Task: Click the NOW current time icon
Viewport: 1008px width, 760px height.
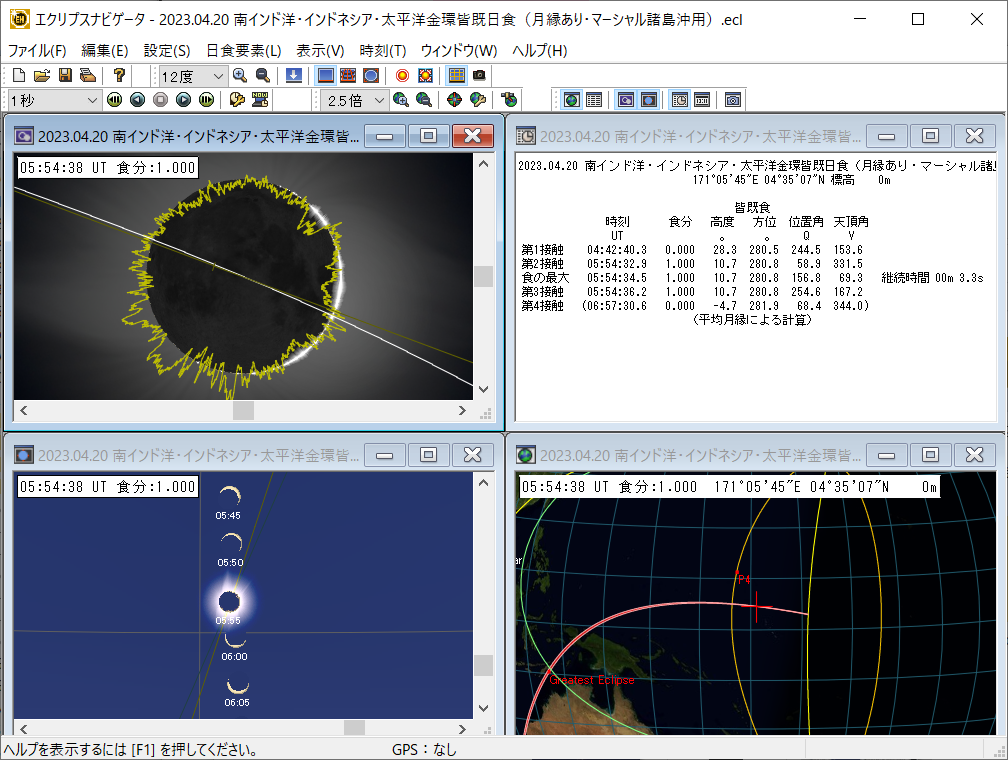Action: pyautogui.click(x=260, y=99)
